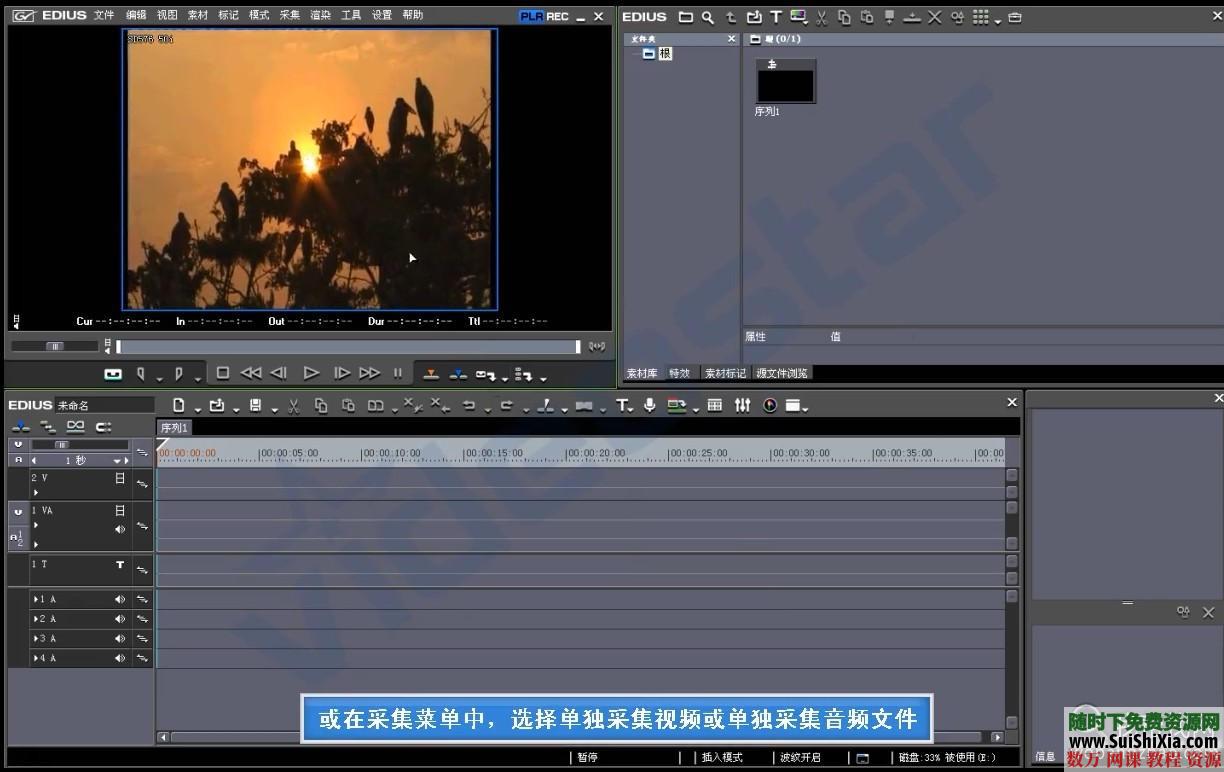Play the clip in the preview monitor
Screen dimensions: 1224x772
[x=311, y=372]
